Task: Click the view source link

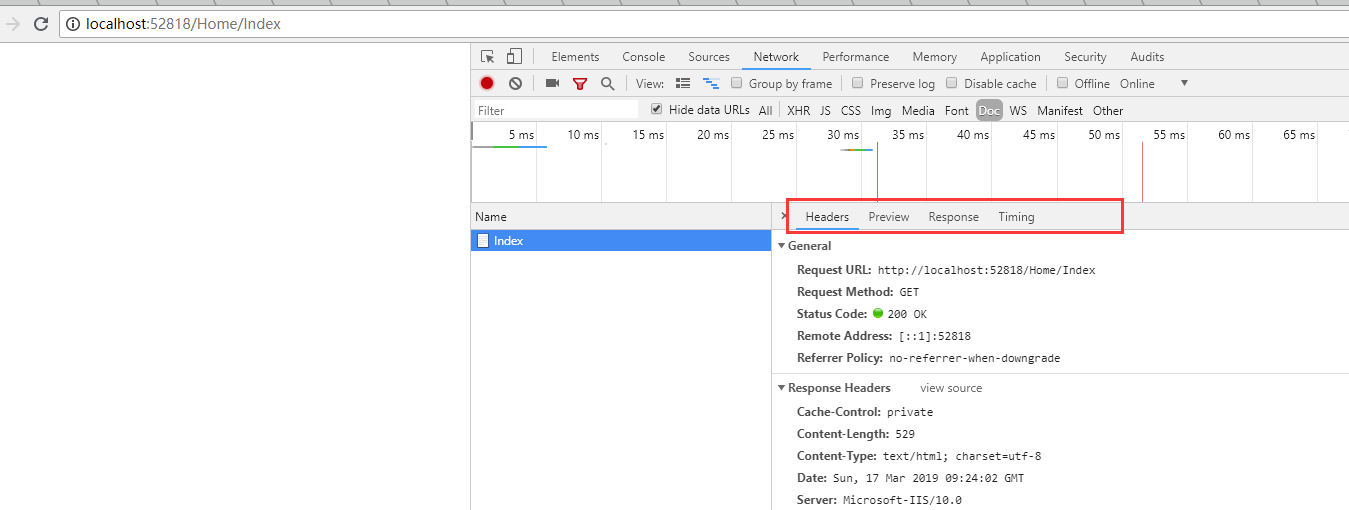Action: point(951,388)
